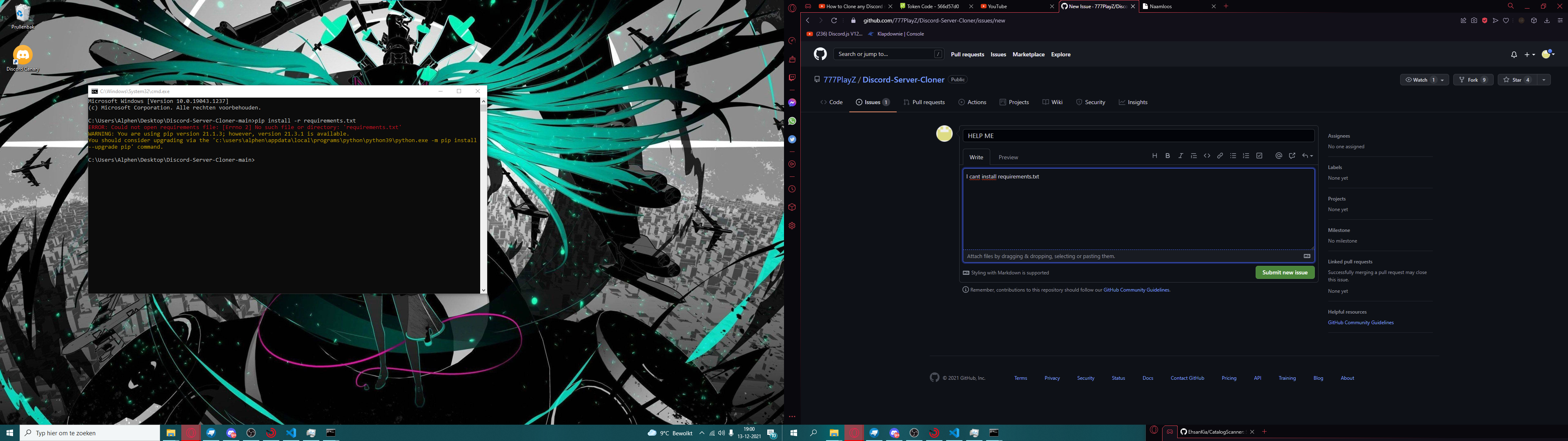This screenshot has height=441, width=1568.
Task: Apply italic formatting in issue editor
Action: click(x=1180, y=156)
